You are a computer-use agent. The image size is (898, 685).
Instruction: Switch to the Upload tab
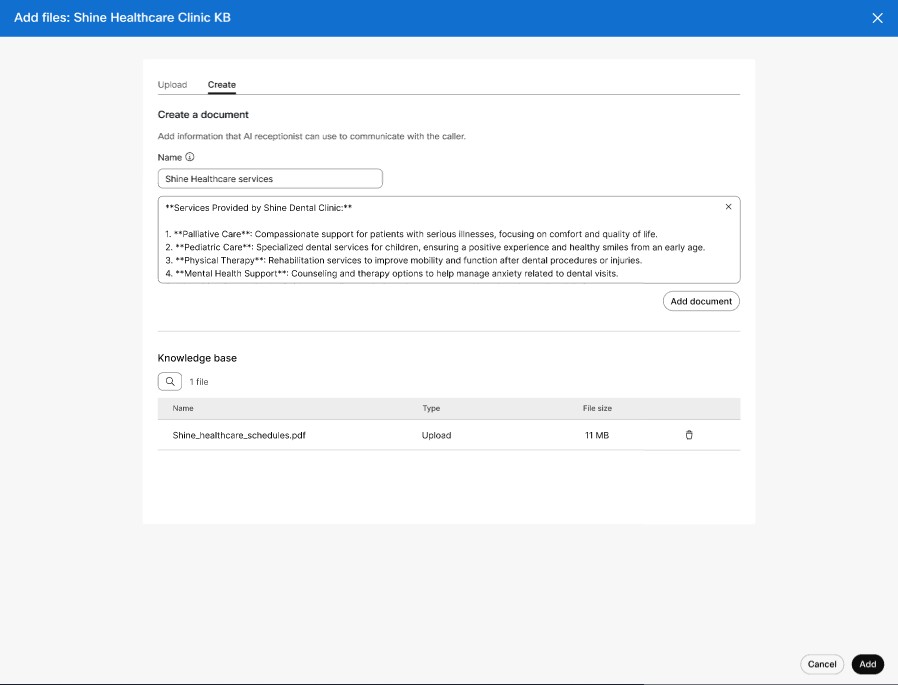172,85
